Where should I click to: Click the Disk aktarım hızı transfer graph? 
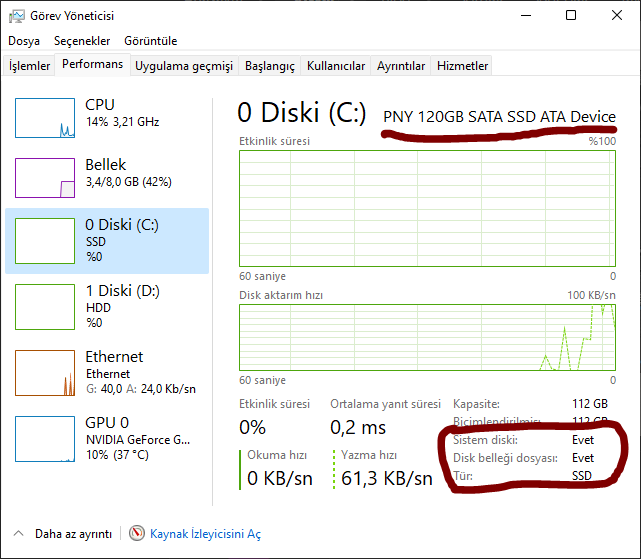pos(427,338)
